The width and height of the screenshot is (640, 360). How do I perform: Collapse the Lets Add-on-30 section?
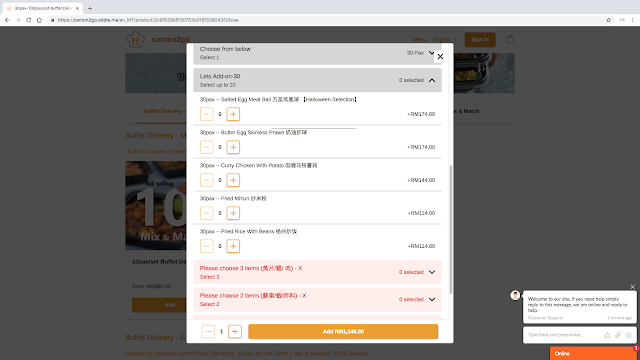click(317, 80)
